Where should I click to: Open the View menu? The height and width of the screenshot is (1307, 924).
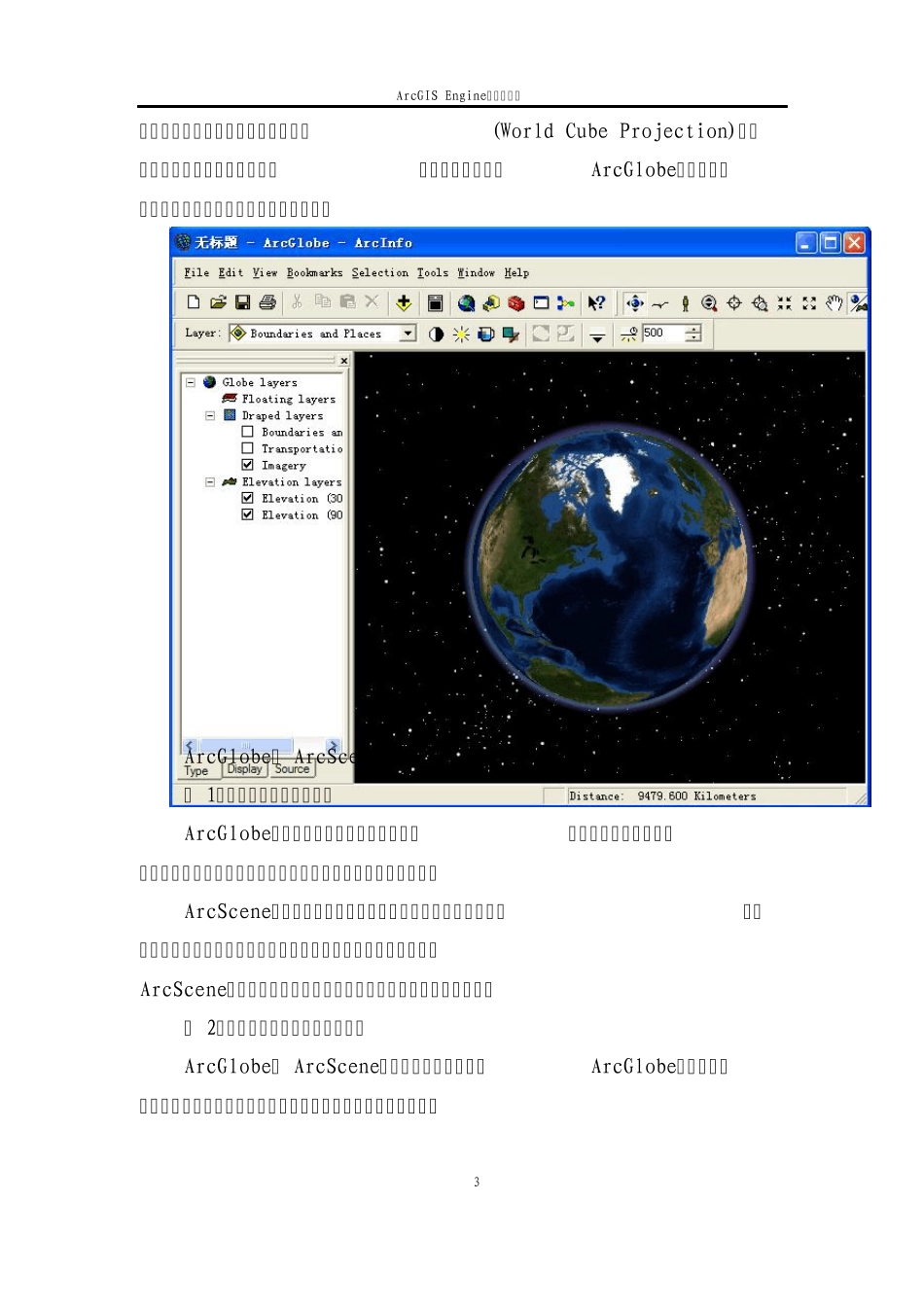coord(265,273)
